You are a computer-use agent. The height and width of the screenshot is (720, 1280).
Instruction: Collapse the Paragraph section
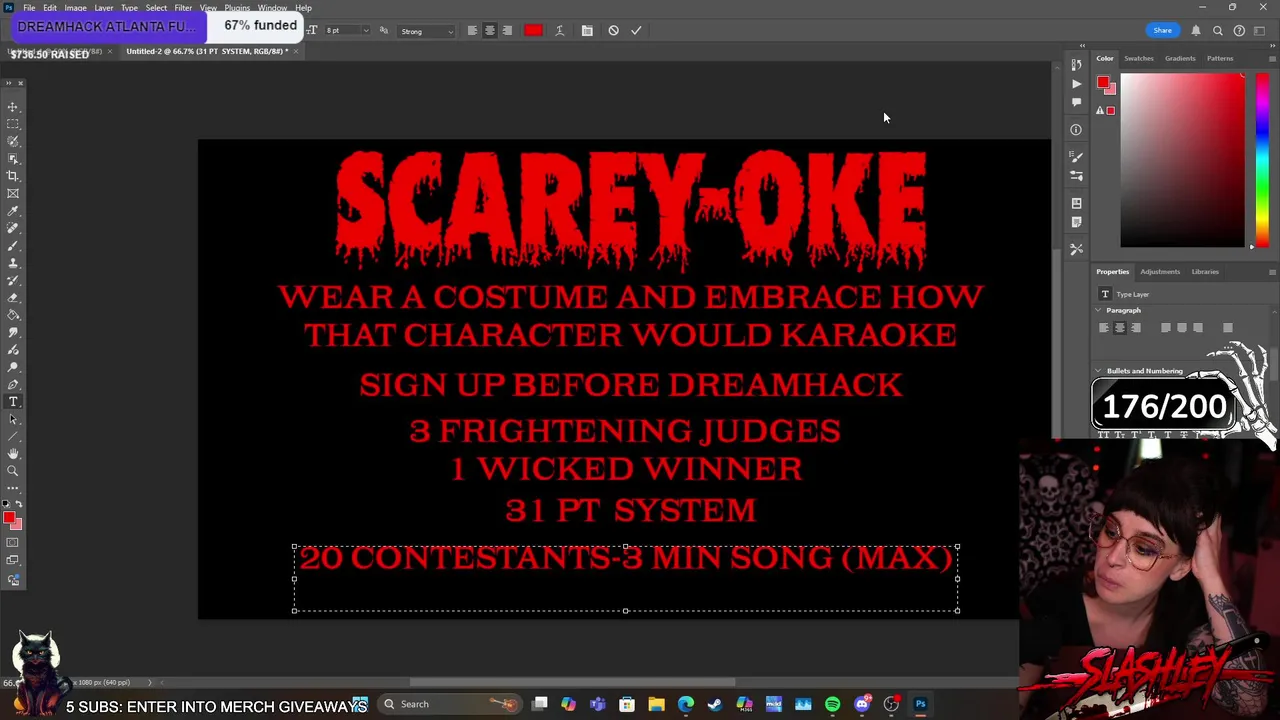coord(1100,311)
